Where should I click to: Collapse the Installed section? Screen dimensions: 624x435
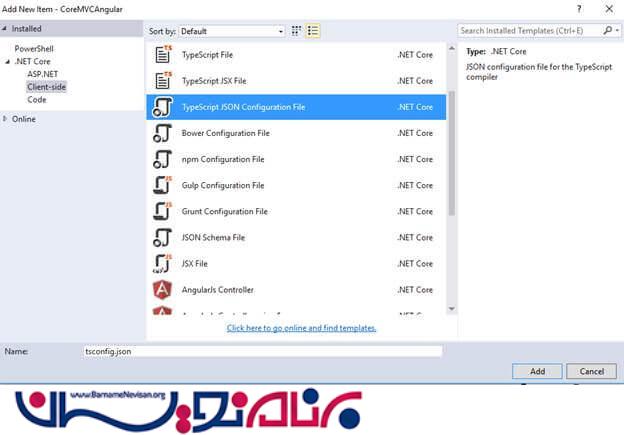(x=5, y=29)
